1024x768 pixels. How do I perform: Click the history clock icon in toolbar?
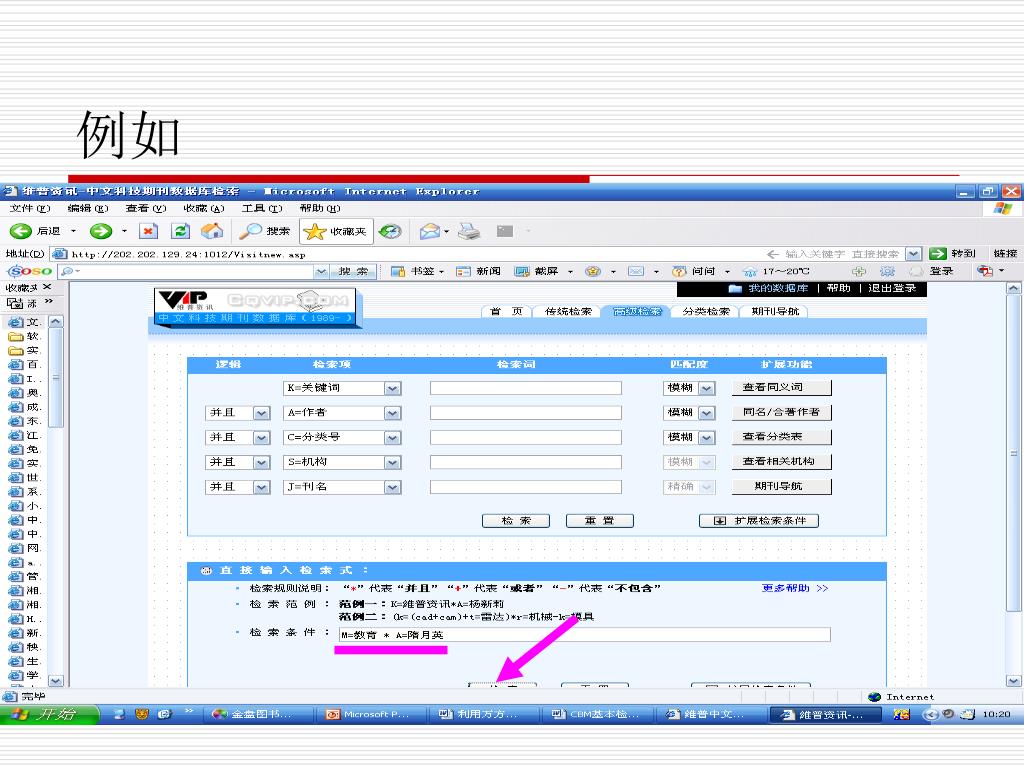(390, 231)
